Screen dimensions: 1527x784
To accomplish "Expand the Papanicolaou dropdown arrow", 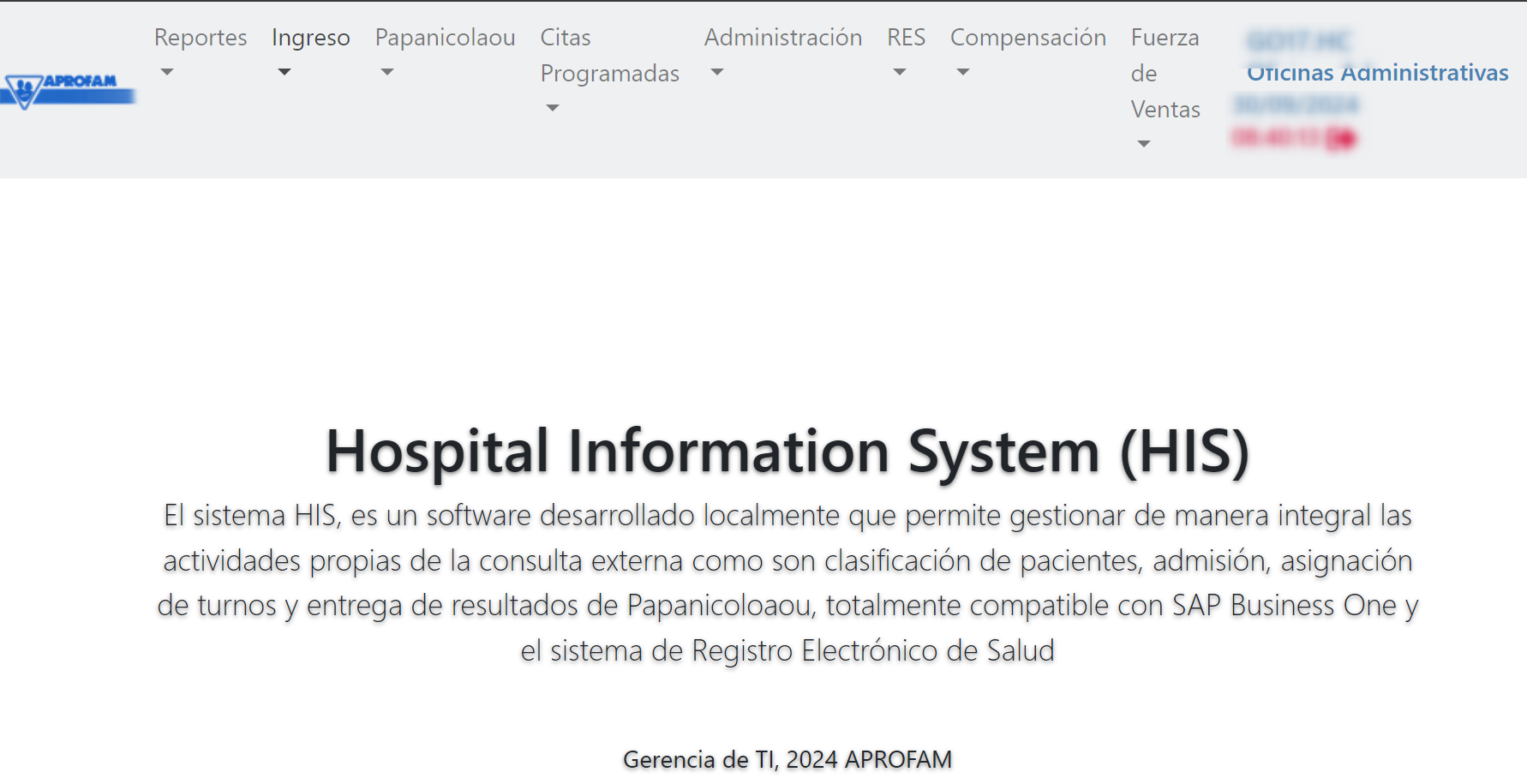I will pyautogui.click(x=387, y=73).
